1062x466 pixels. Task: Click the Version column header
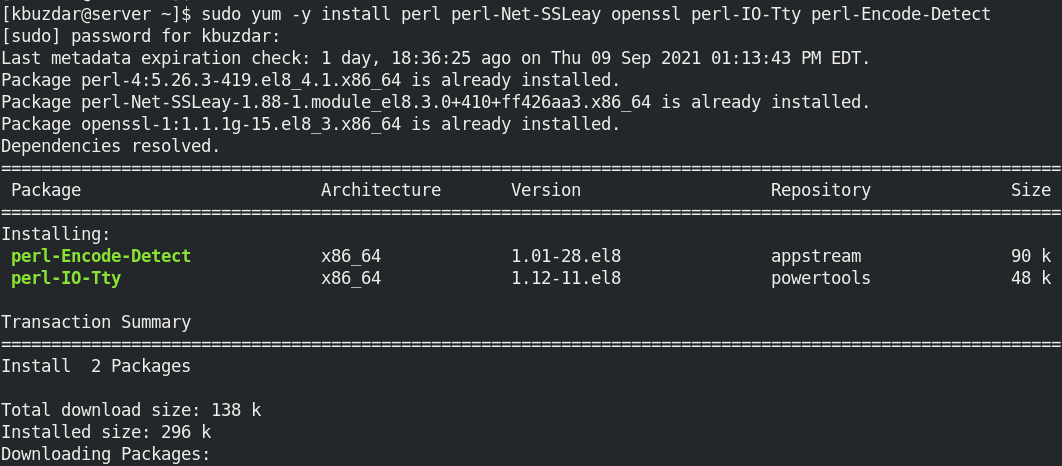[545, 190]
